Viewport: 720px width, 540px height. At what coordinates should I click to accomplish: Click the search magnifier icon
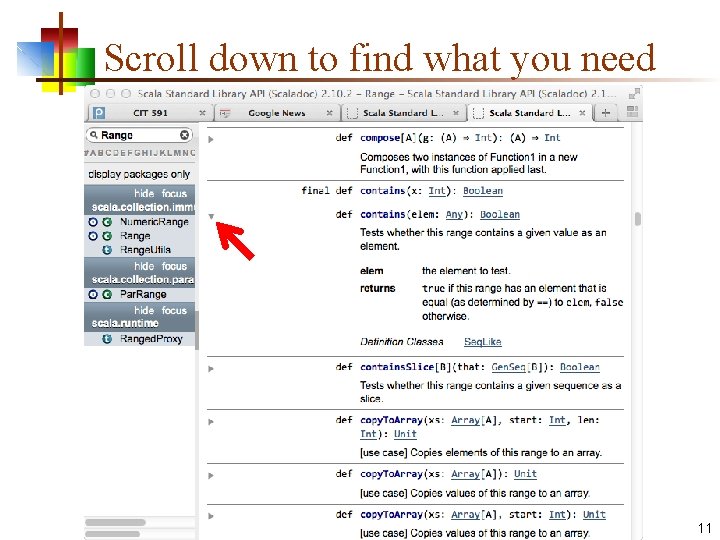94,135
